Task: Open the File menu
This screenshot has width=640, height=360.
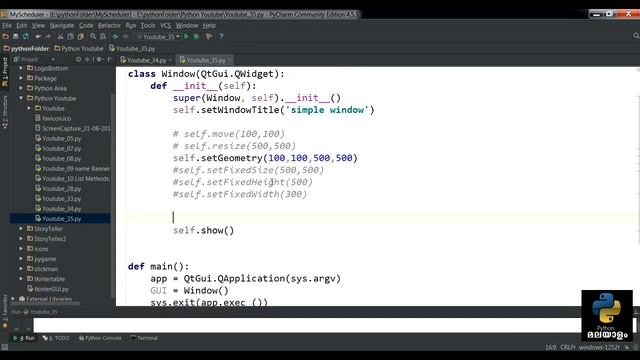Action: tap(7, 25)
